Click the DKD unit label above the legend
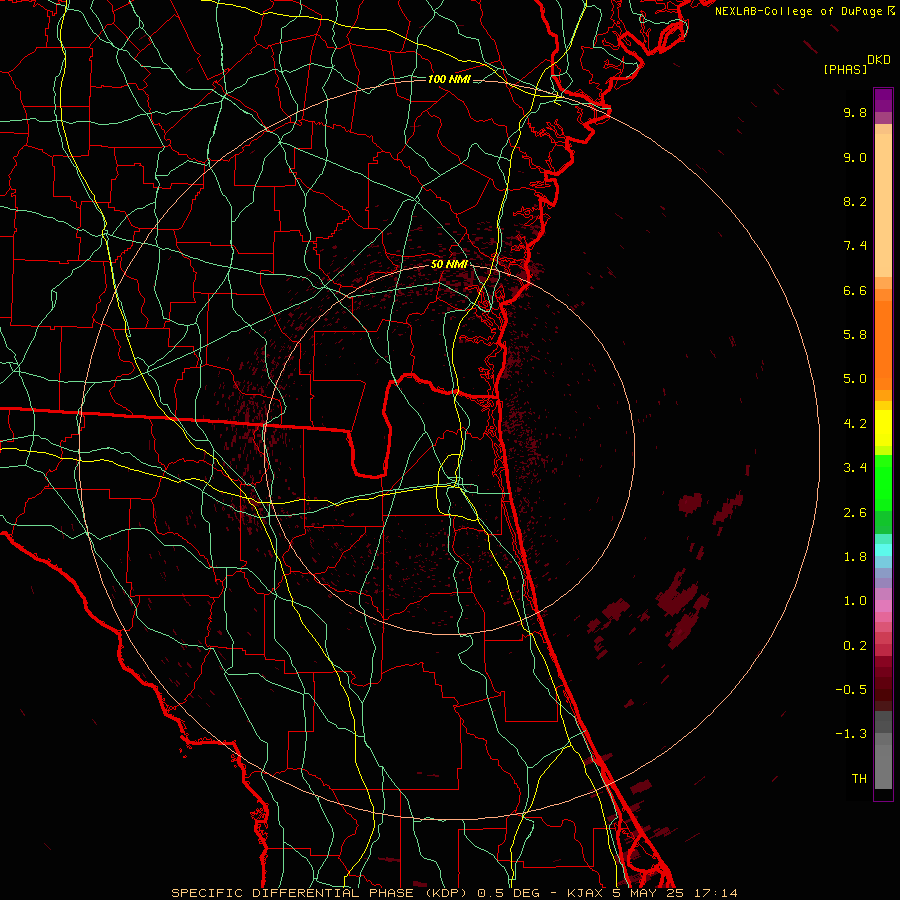The height and width of the screenshot is (900, 900). point(879,60)
